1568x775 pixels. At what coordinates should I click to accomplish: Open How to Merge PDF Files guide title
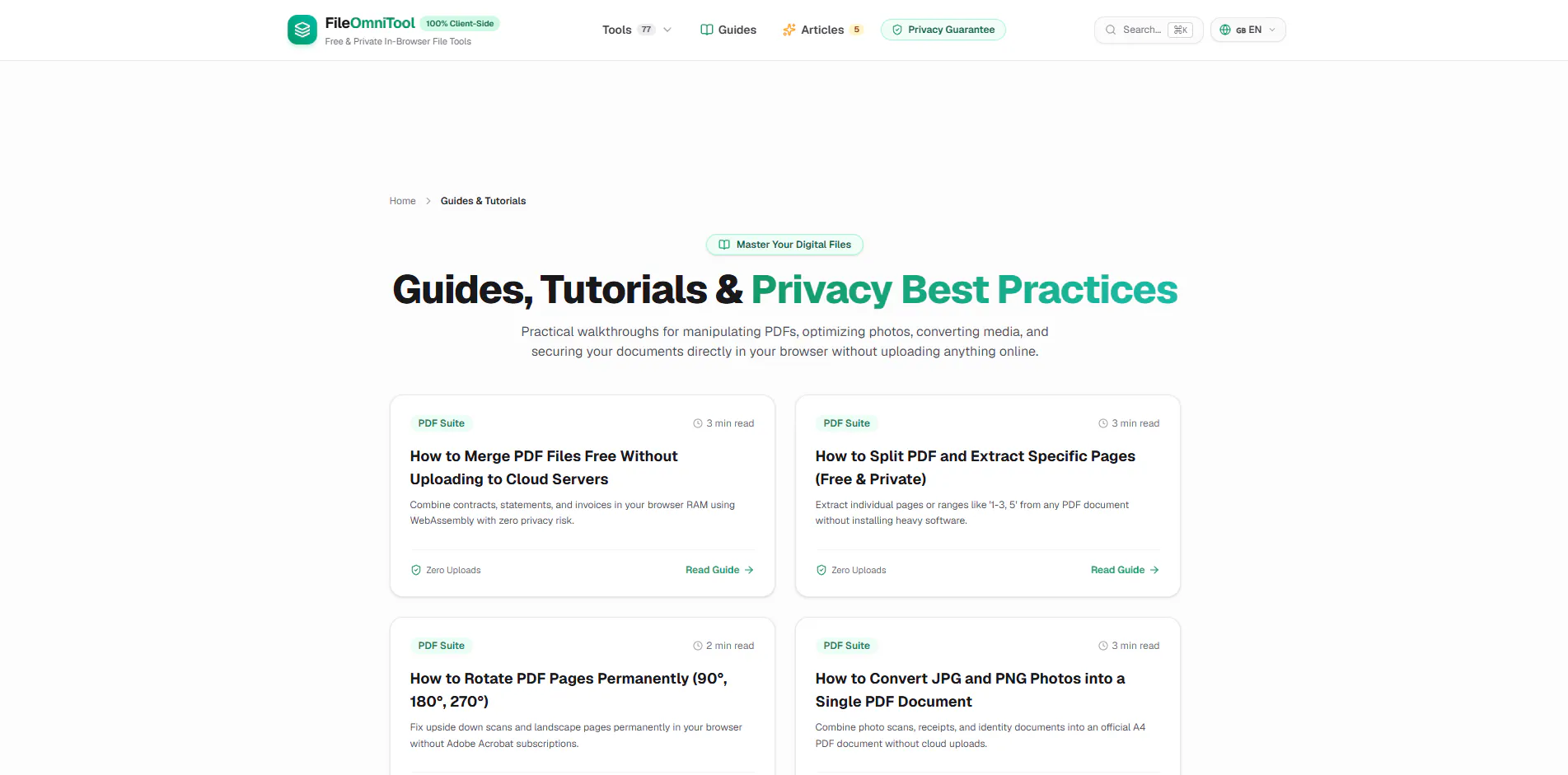click(x=544, y=468)
